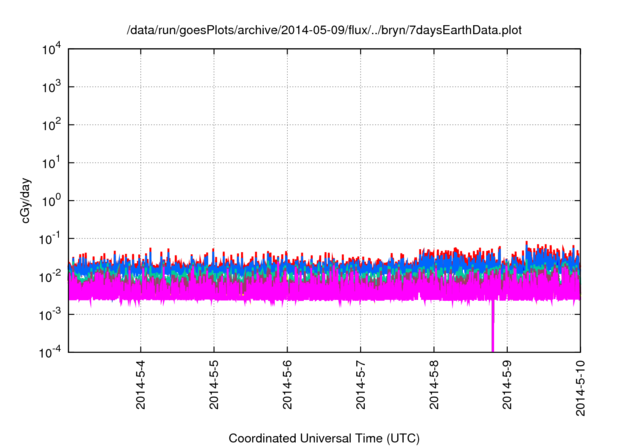Click the 10^3 y-axis tick label
This screenshot has height=448, width=640.
51,87
